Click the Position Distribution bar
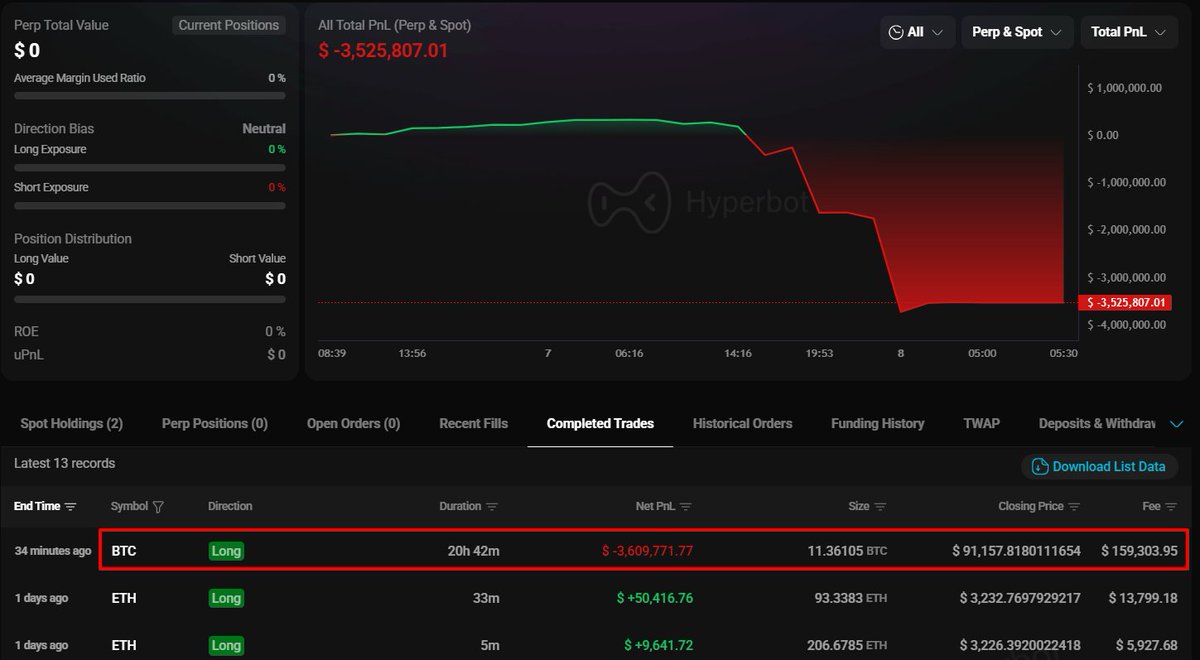The height and width of the screenshot is (660, 1200). 150,299
